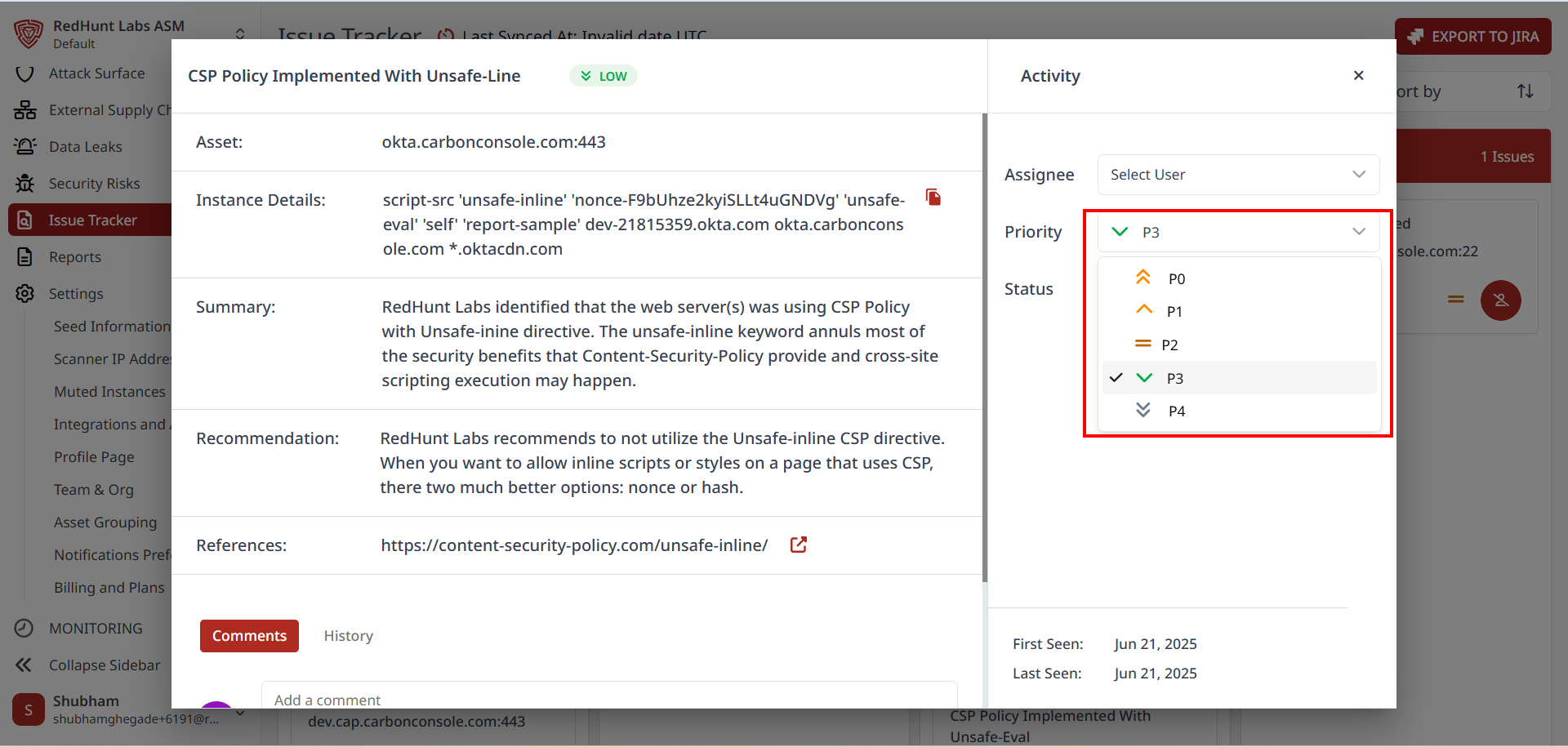Click the asset okta.carbonconsole.com:443 text
The image size is (1568, 747).
coord(493,142)
